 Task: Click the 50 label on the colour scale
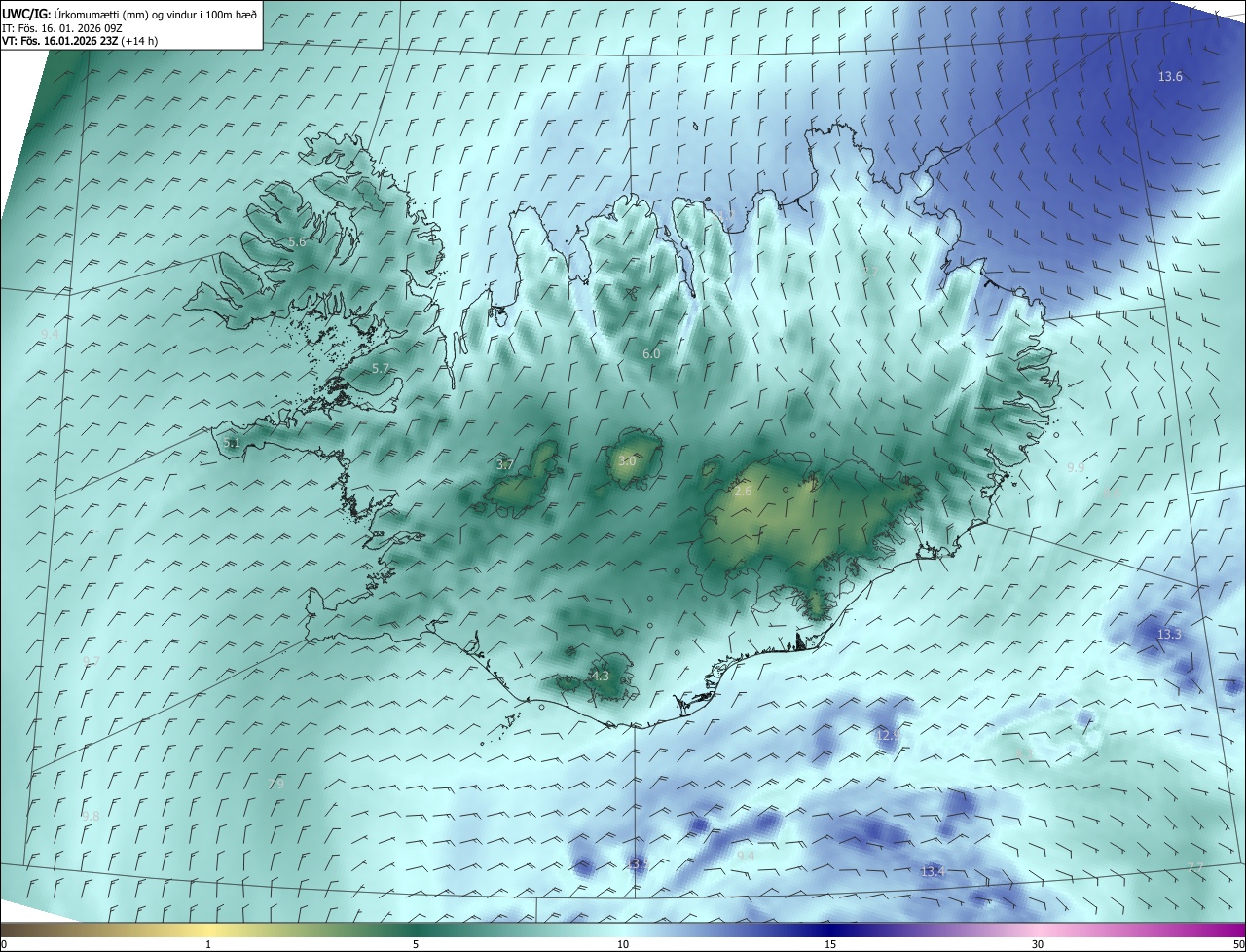(1237, 945)
